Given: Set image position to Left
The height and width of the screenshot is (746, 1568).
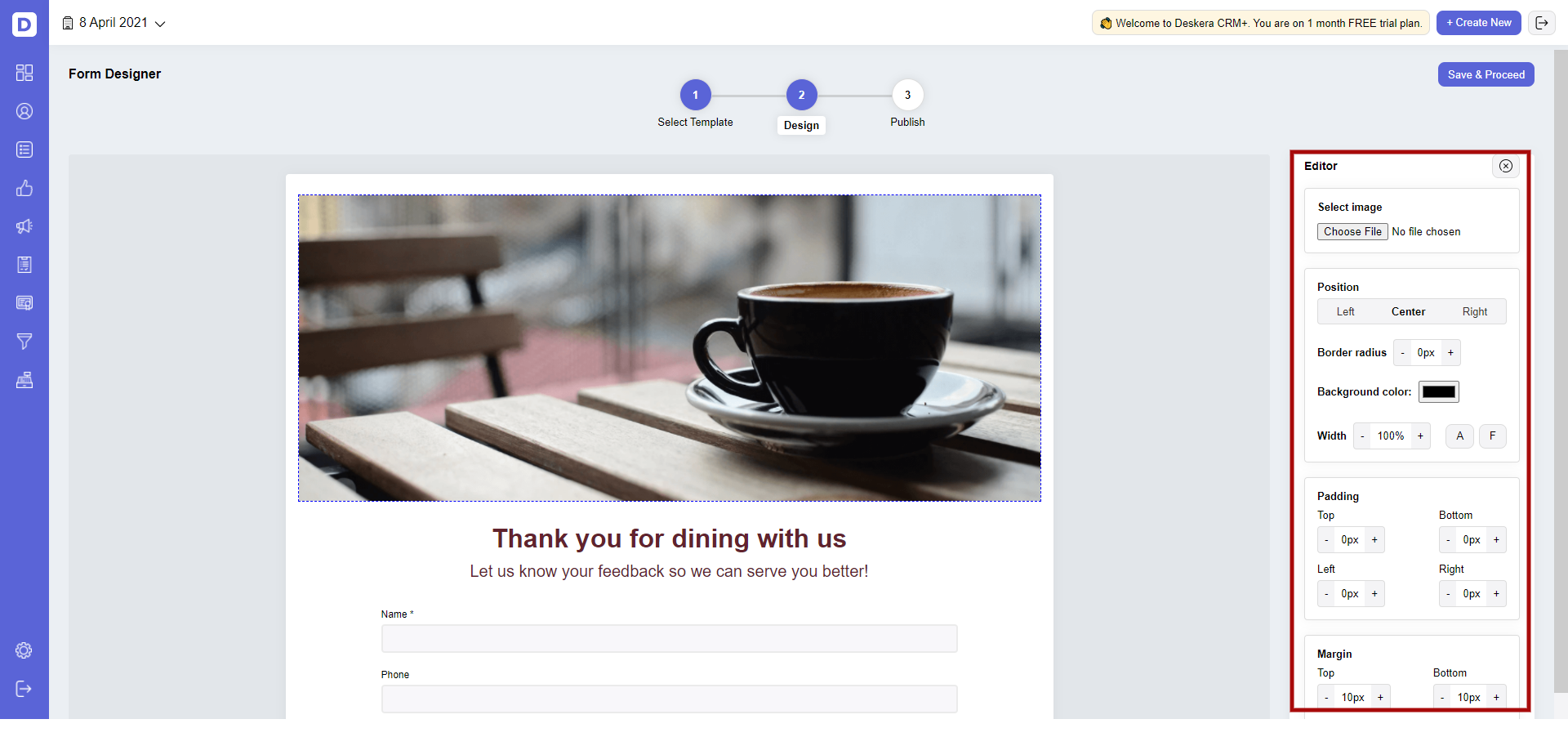Looking at the screenshot, I should click(x=1345, y=312).
